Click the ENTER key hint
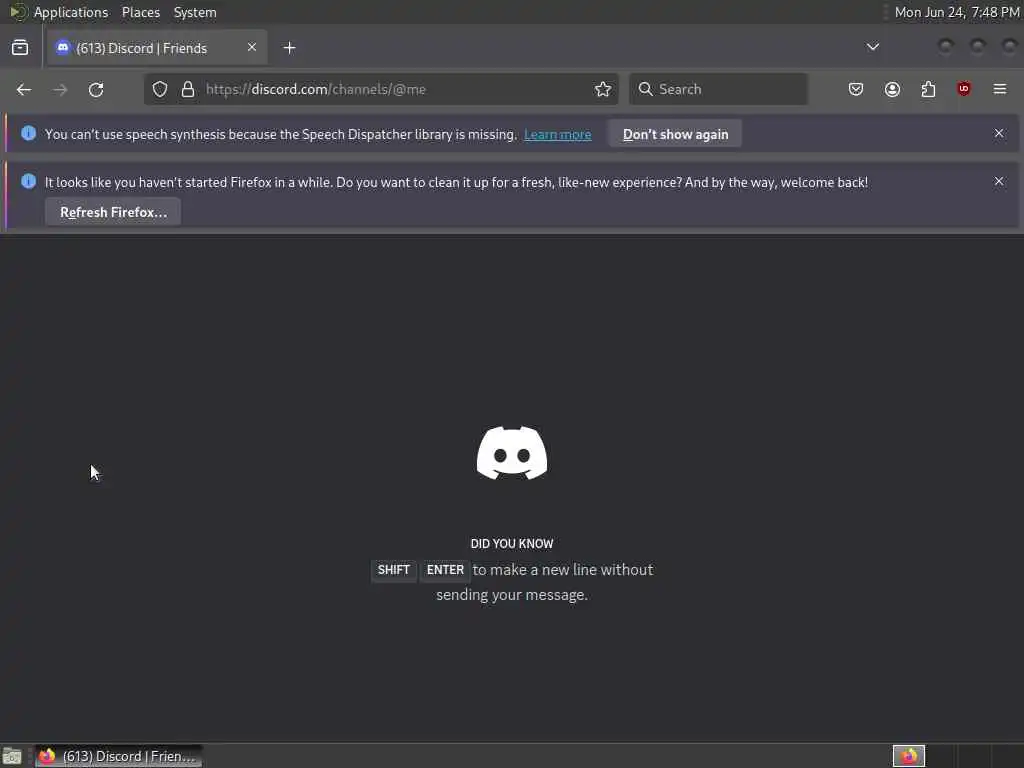 (445, 570)
